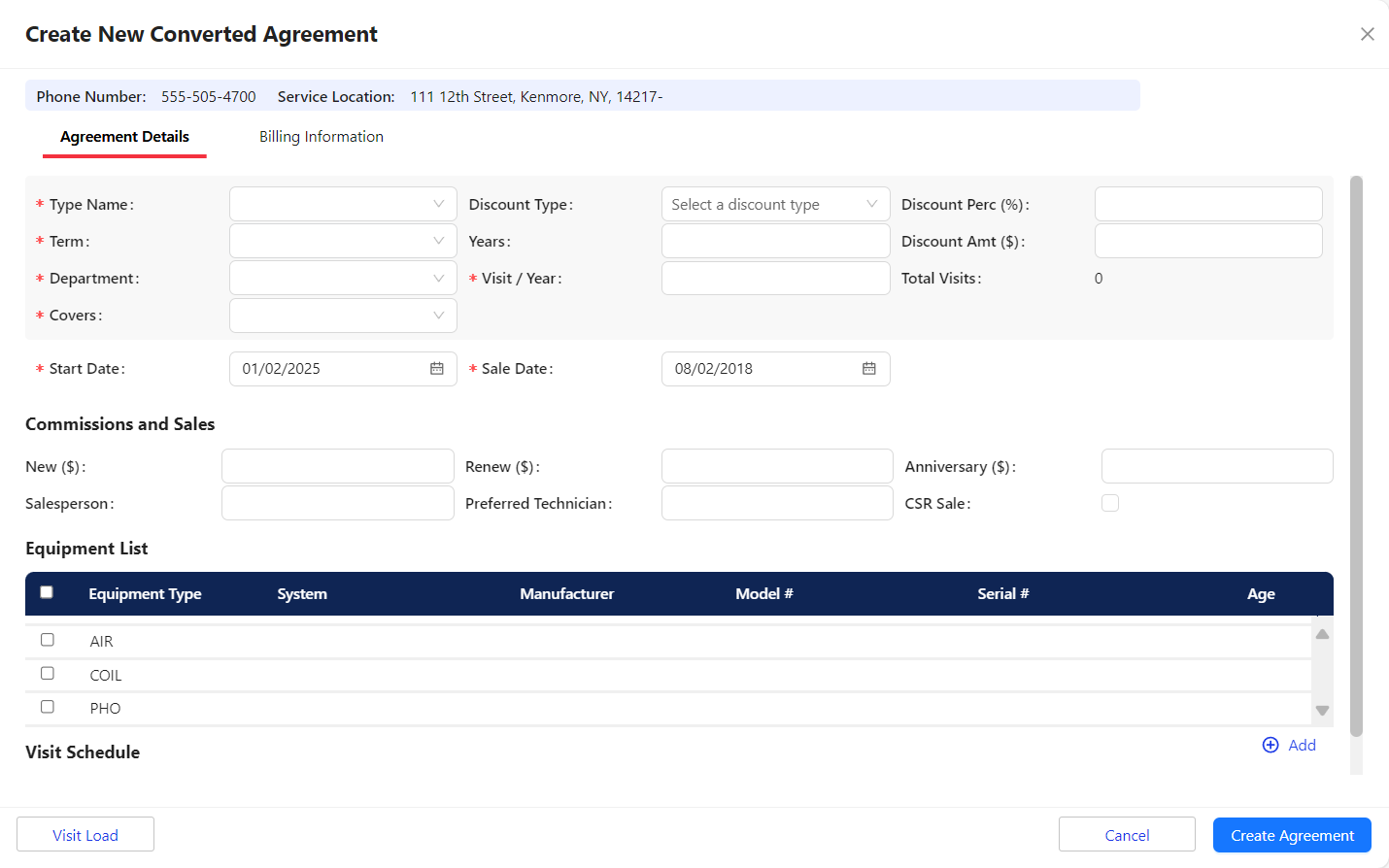Open the Department dropdown
Screen dimensions: 1389x868
pos(343,278)
